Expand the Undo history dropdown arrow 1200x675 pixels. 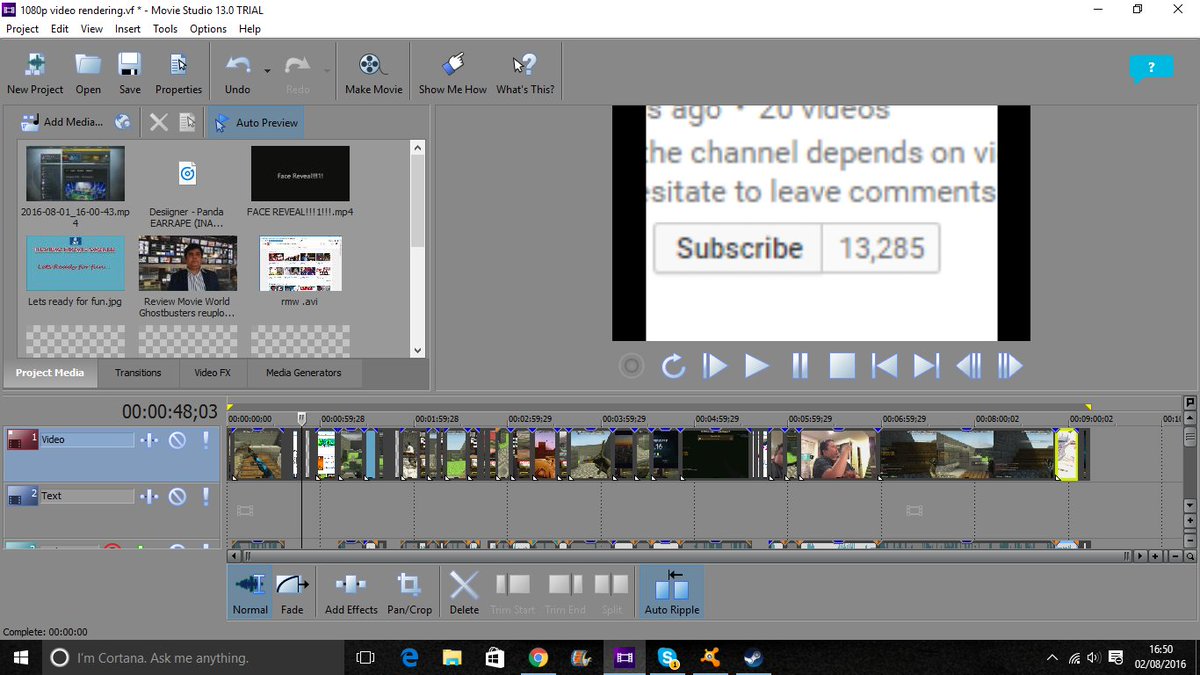[267, 71]
